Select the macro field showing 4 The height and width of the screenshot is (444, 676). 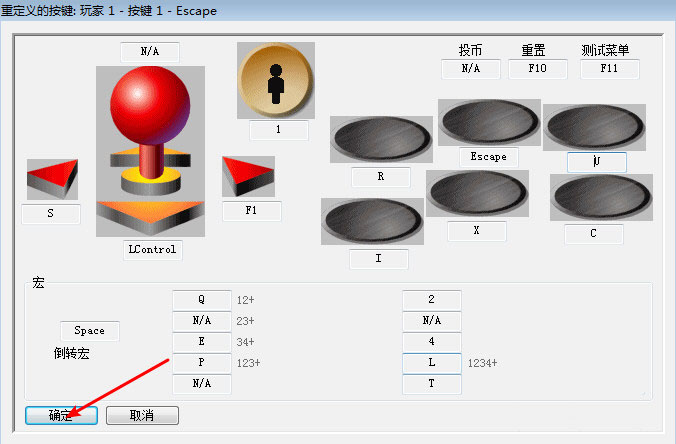coord(432,342)
